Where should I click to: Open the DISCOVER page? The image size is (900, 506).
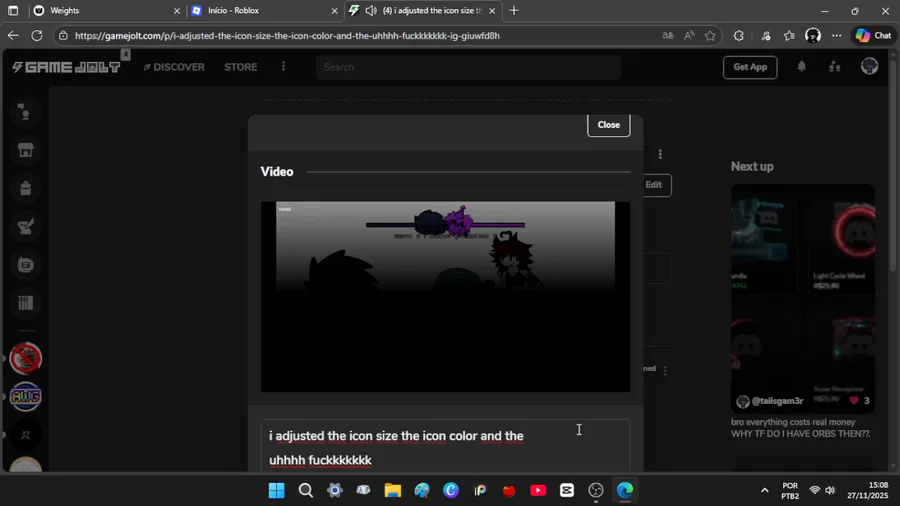[174, 67]
